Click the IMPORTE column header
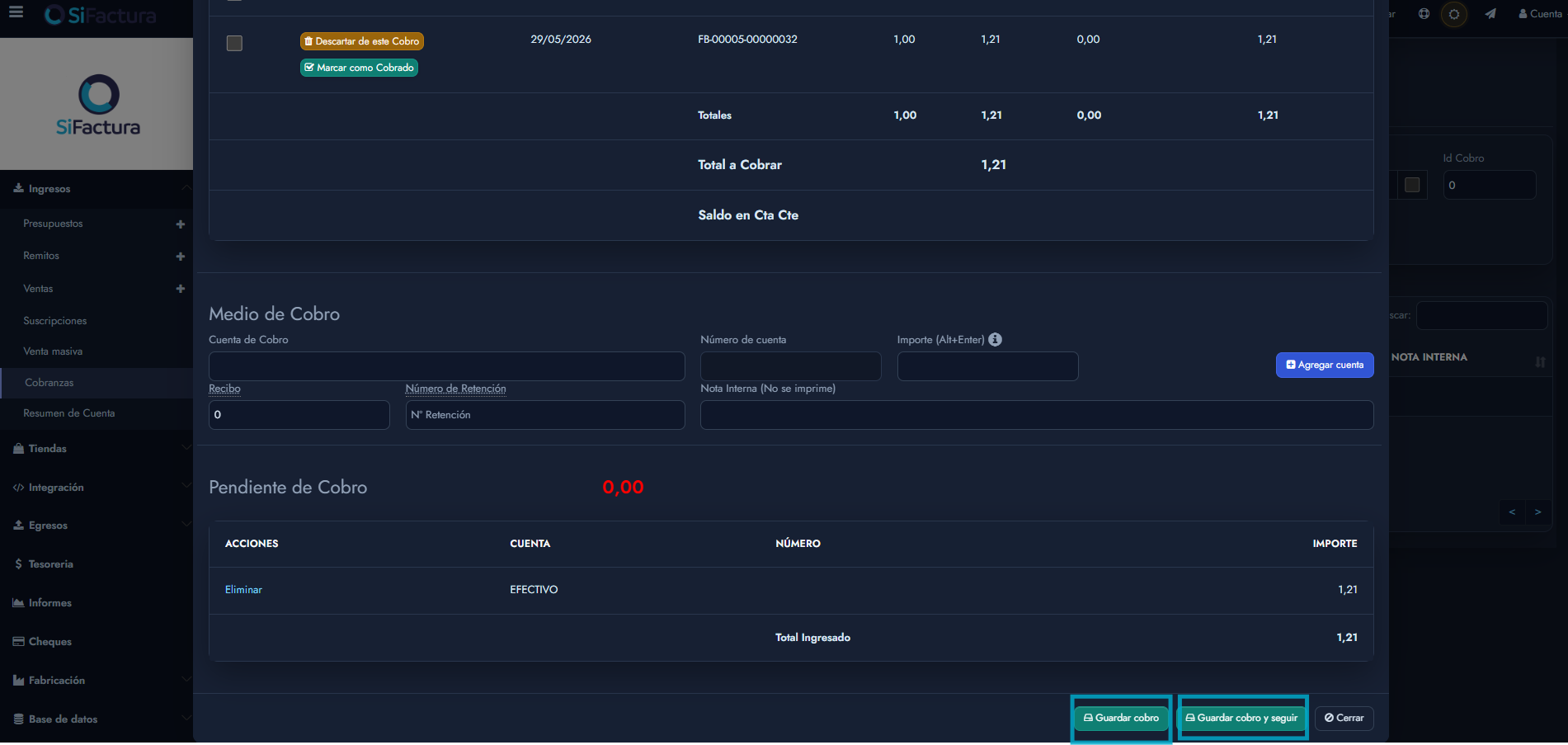The width and height of the screenshot is (1568, 745). click(x=1335, y=544)
